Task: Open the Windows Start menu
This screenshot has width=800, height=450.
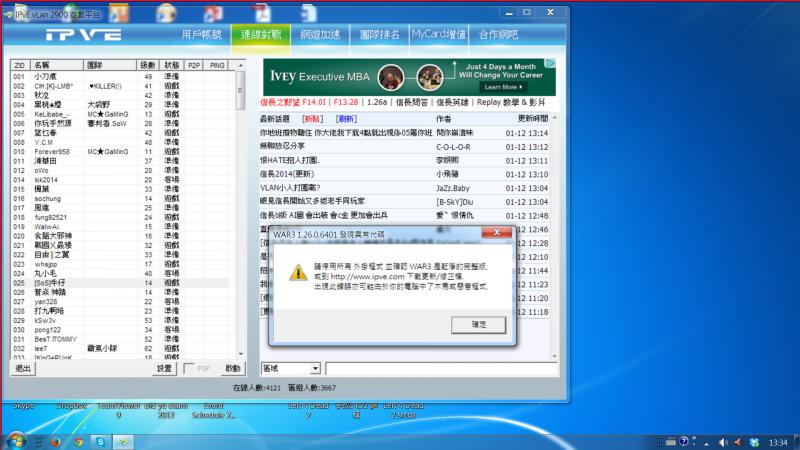Action: 16,441
